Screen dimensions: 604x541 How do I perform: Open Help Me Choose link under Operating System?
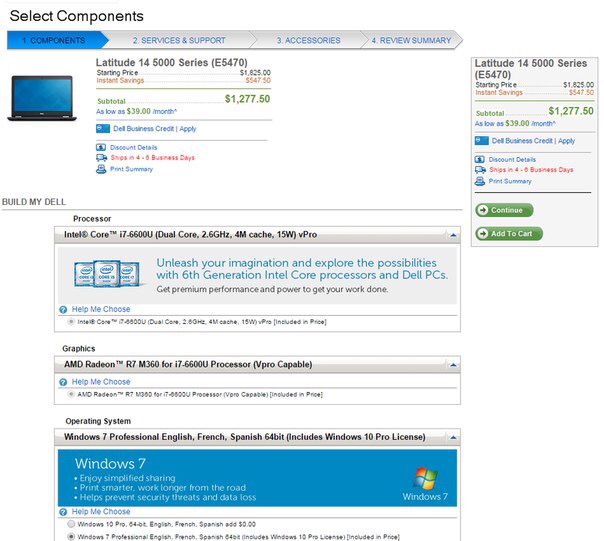(101, 511)
